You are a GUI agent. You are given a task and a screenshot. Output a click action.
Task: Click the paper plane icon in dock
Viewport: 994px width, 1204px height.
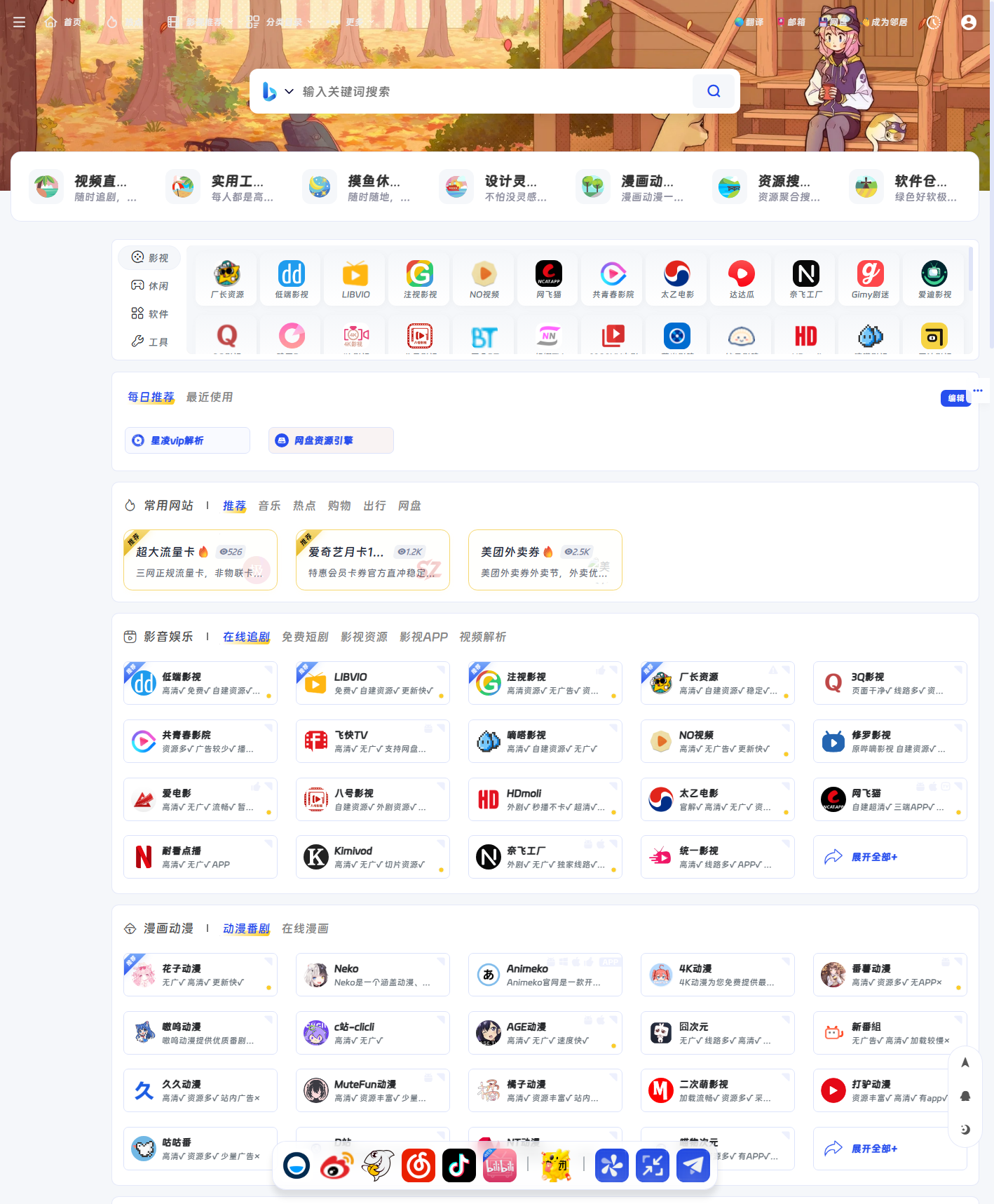point(693,1165)
